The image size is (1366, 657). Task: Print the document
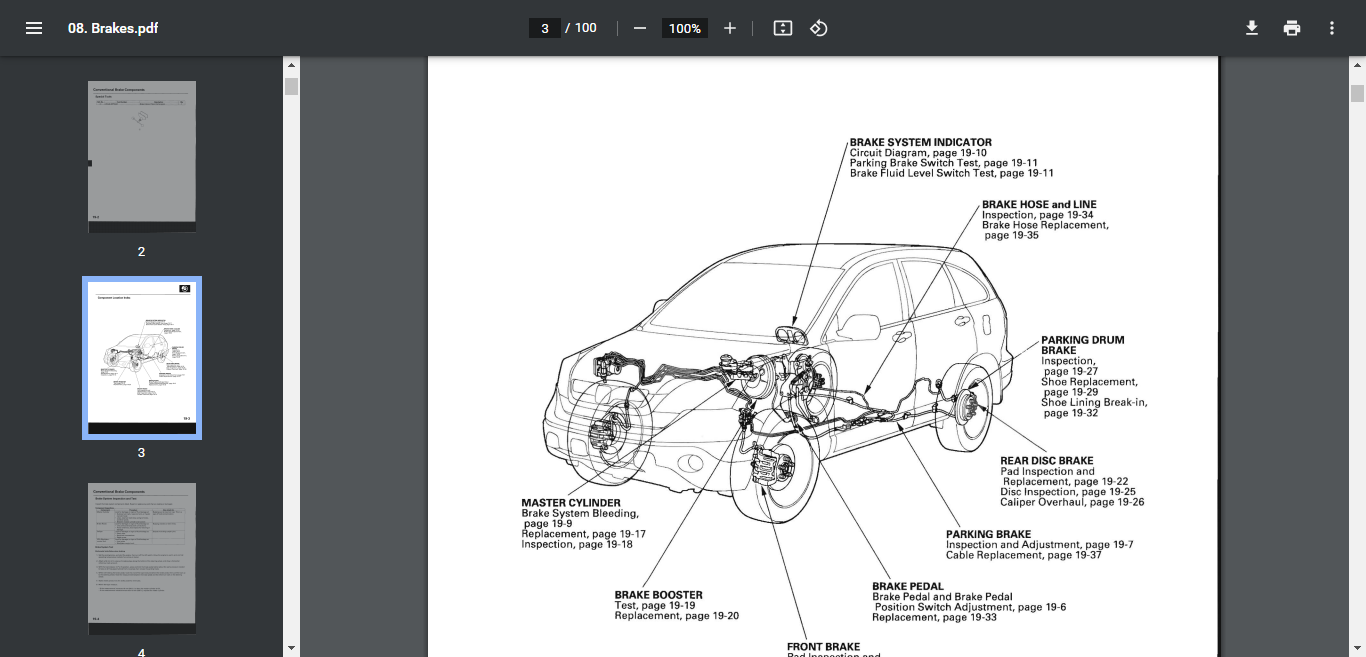(1292, 28)
